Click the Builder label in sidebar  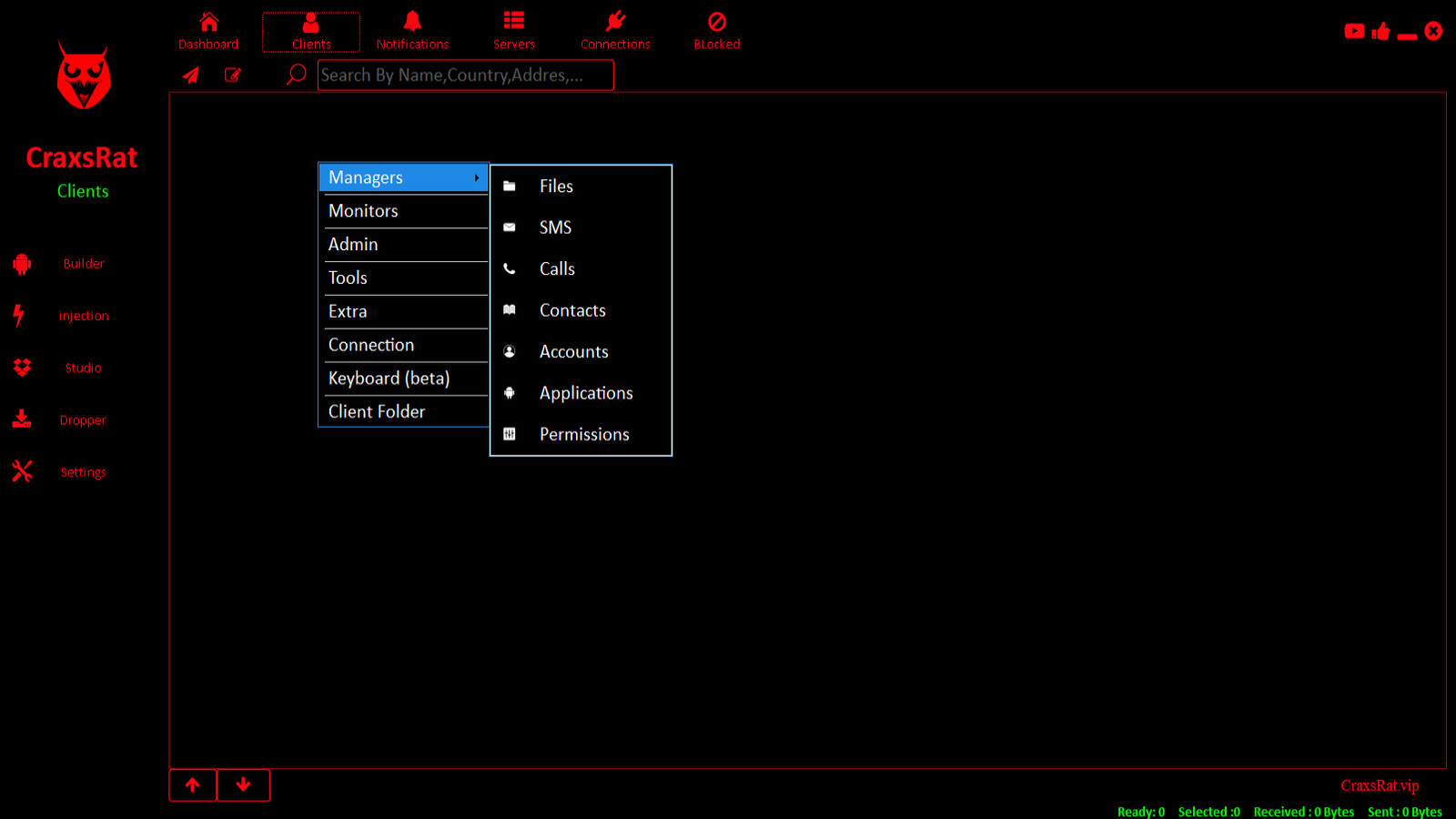(x=84, y=264)
